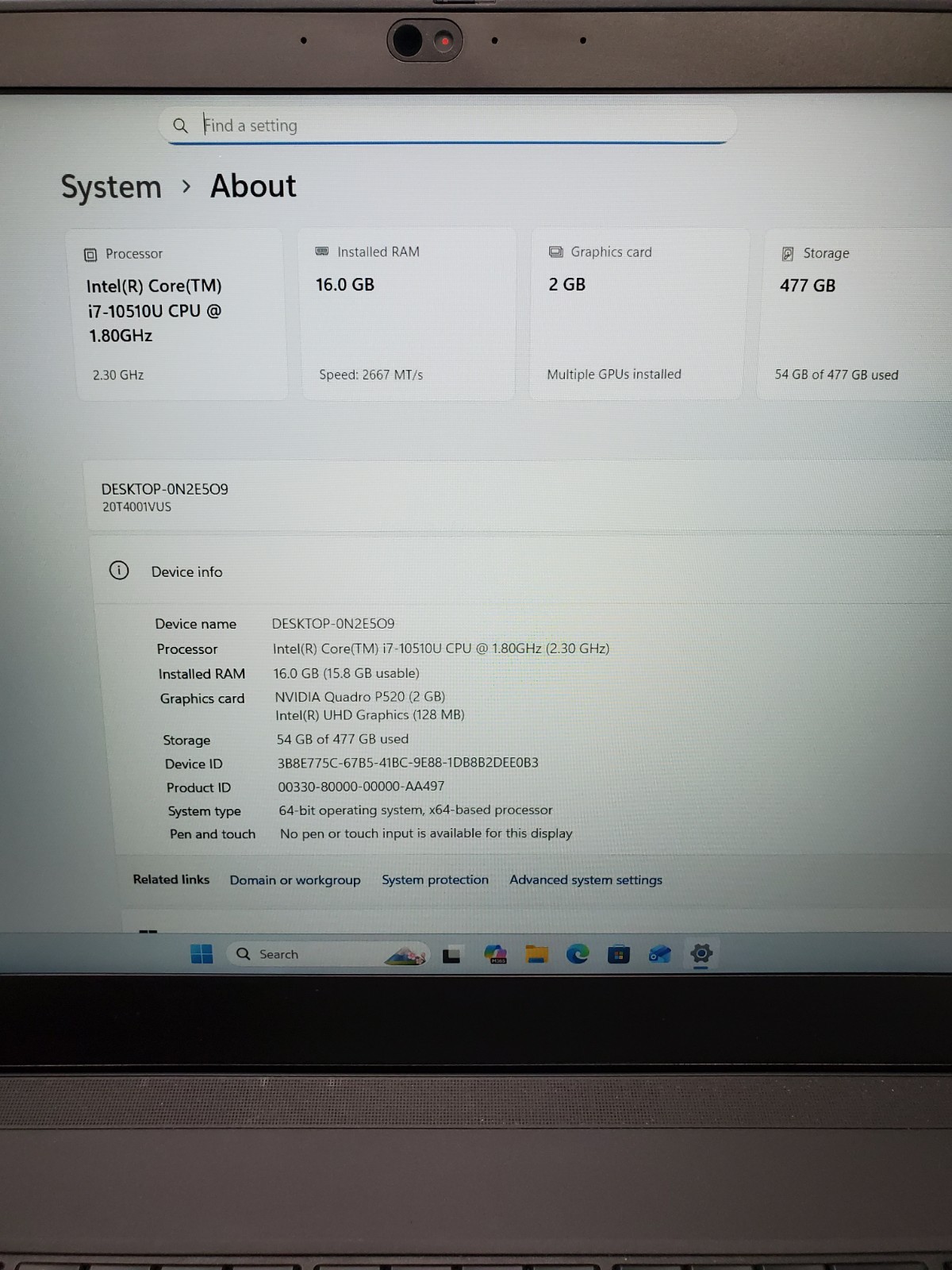The image size is (952, 1270).
Task: Select the 16.0 GB installed RAM value
Action: point(345,284)
